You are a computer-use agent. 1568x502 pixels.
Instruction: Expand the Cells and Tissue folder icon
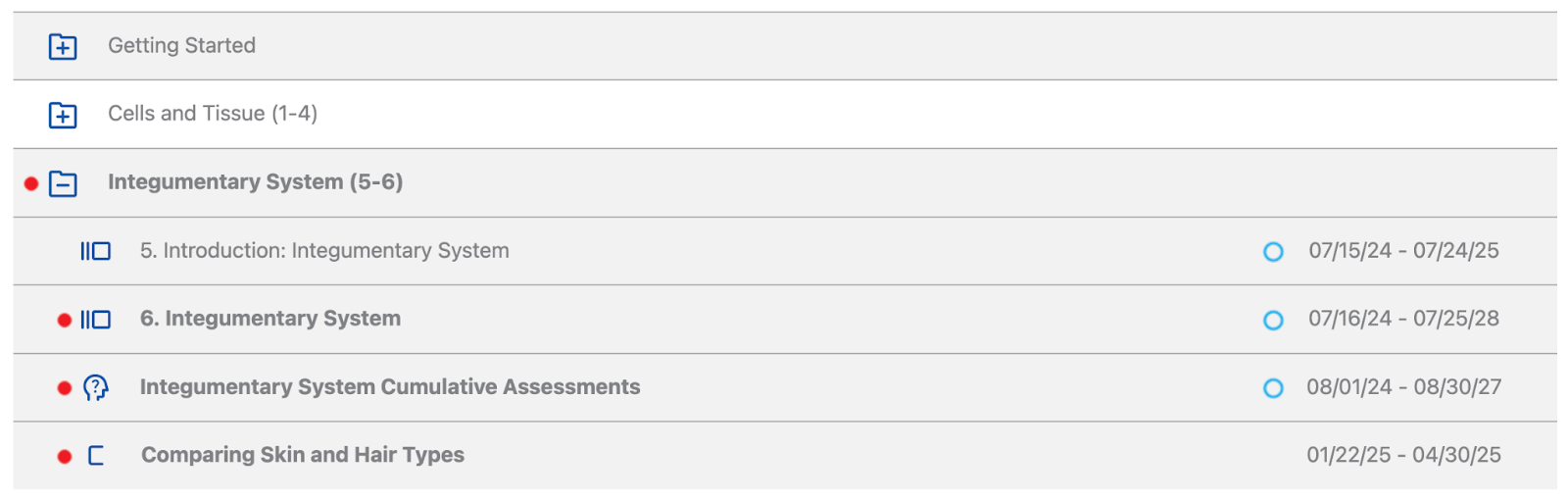click(63, 115)
